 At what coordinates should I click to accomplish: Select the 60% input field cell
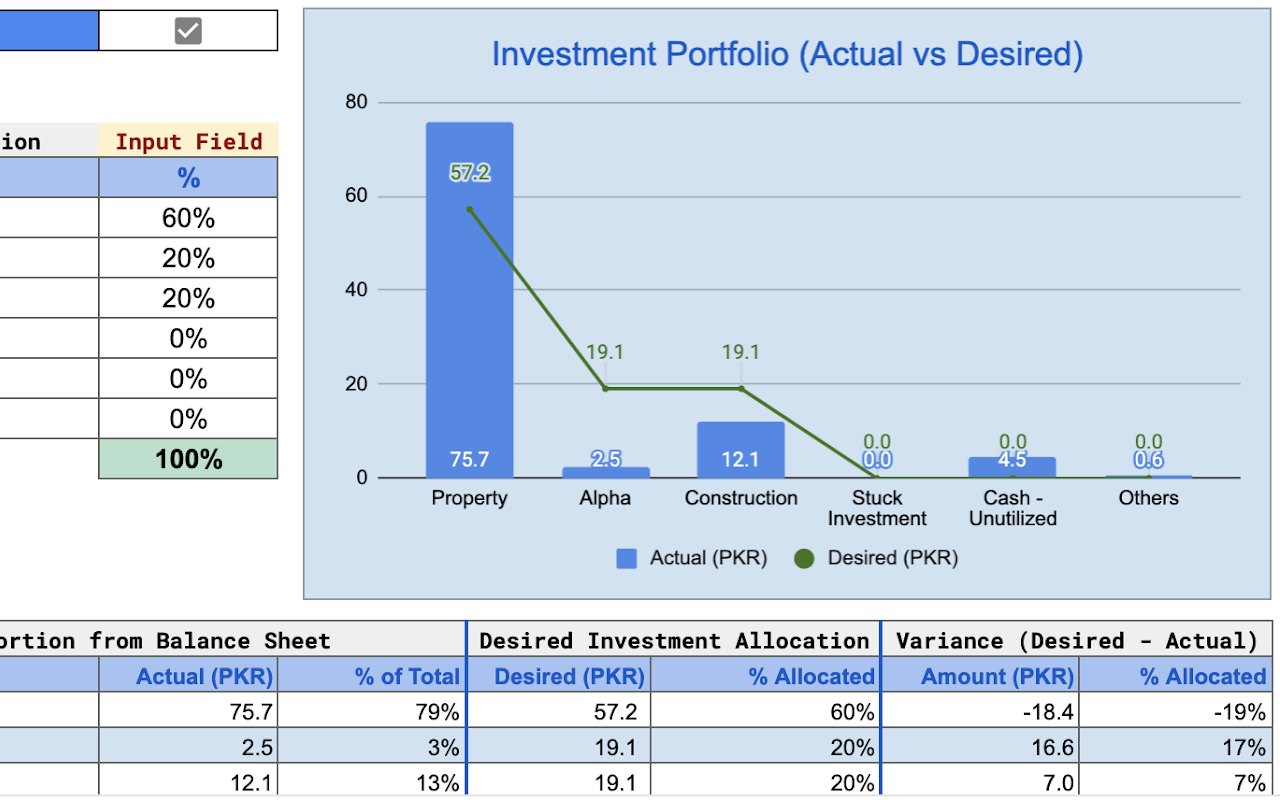[x=188, y=217]
